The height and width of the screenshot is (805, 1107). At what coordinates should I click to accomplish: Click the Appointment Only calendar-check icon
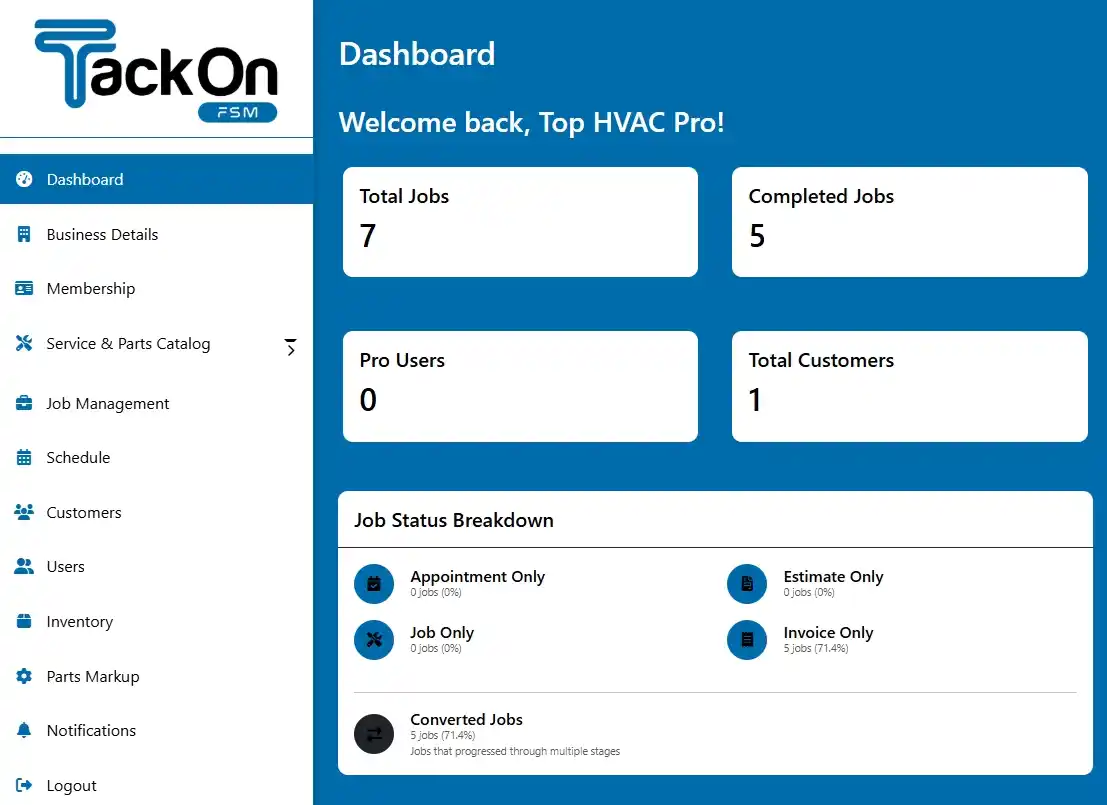pos(373,583)
